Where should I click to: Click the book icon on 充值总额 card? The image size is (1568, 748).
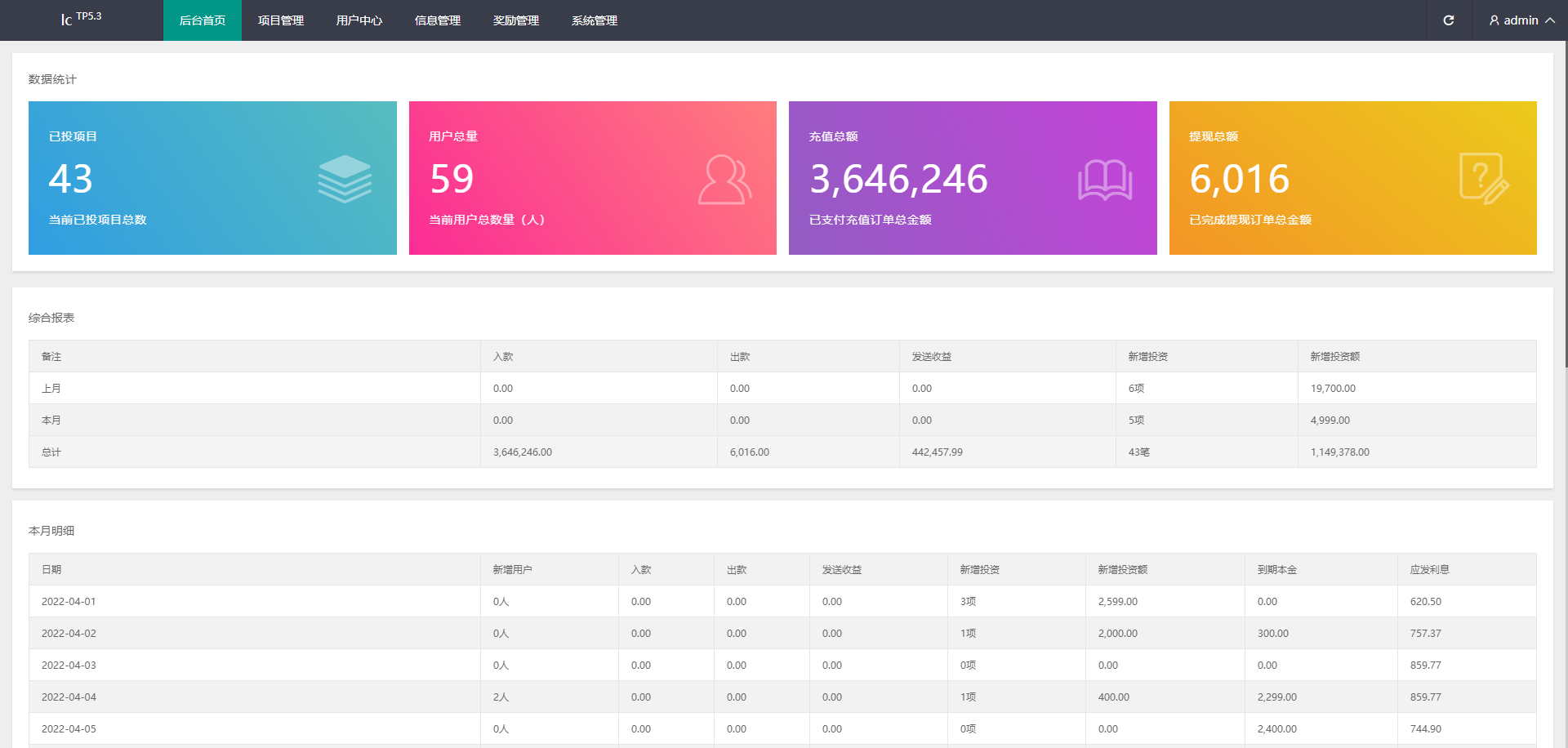pos(1104,180)
